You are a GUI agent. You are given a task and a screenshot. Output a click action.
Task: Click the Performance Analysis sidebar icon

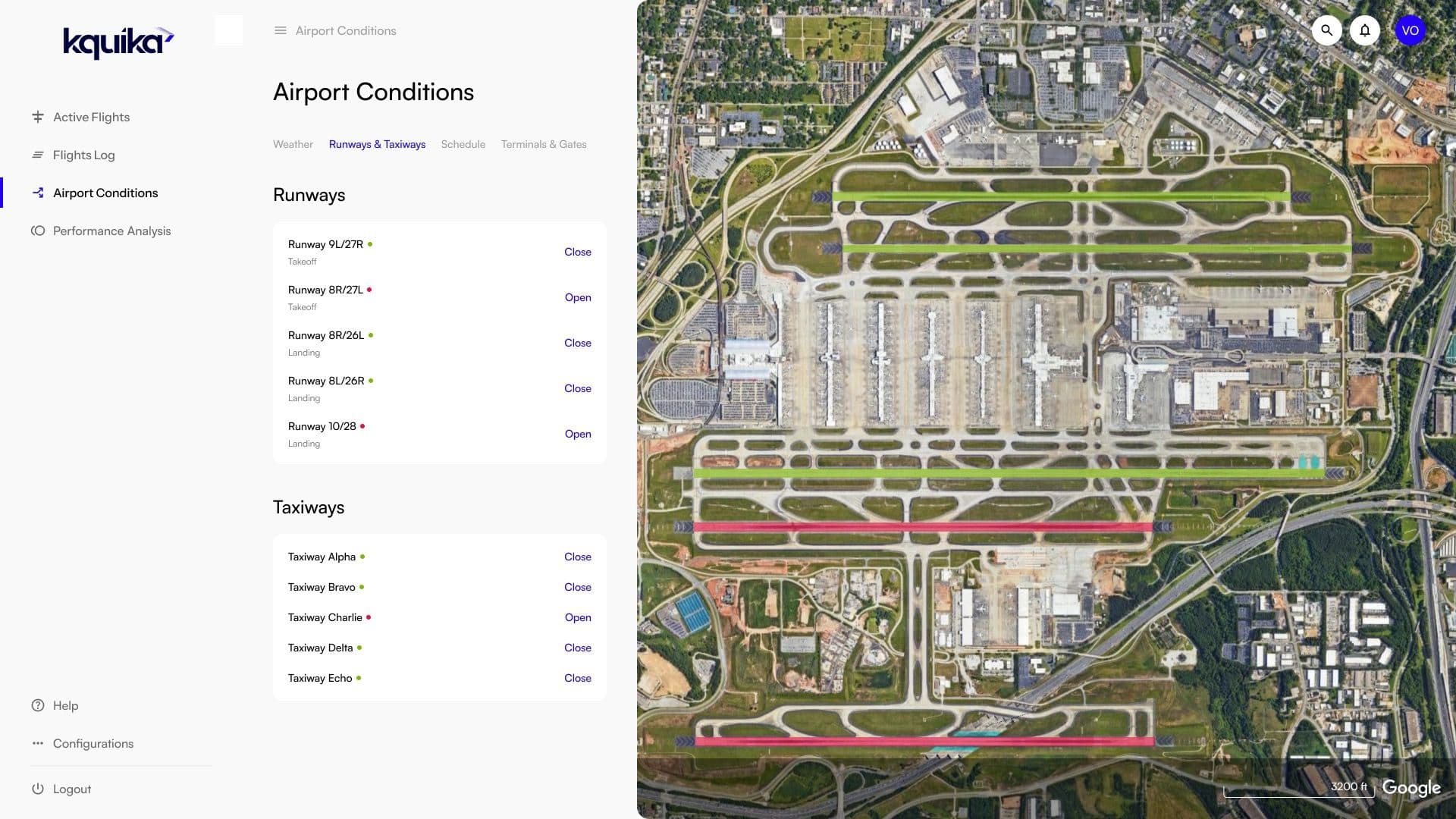pyautogui.click(x=38, y=231)
